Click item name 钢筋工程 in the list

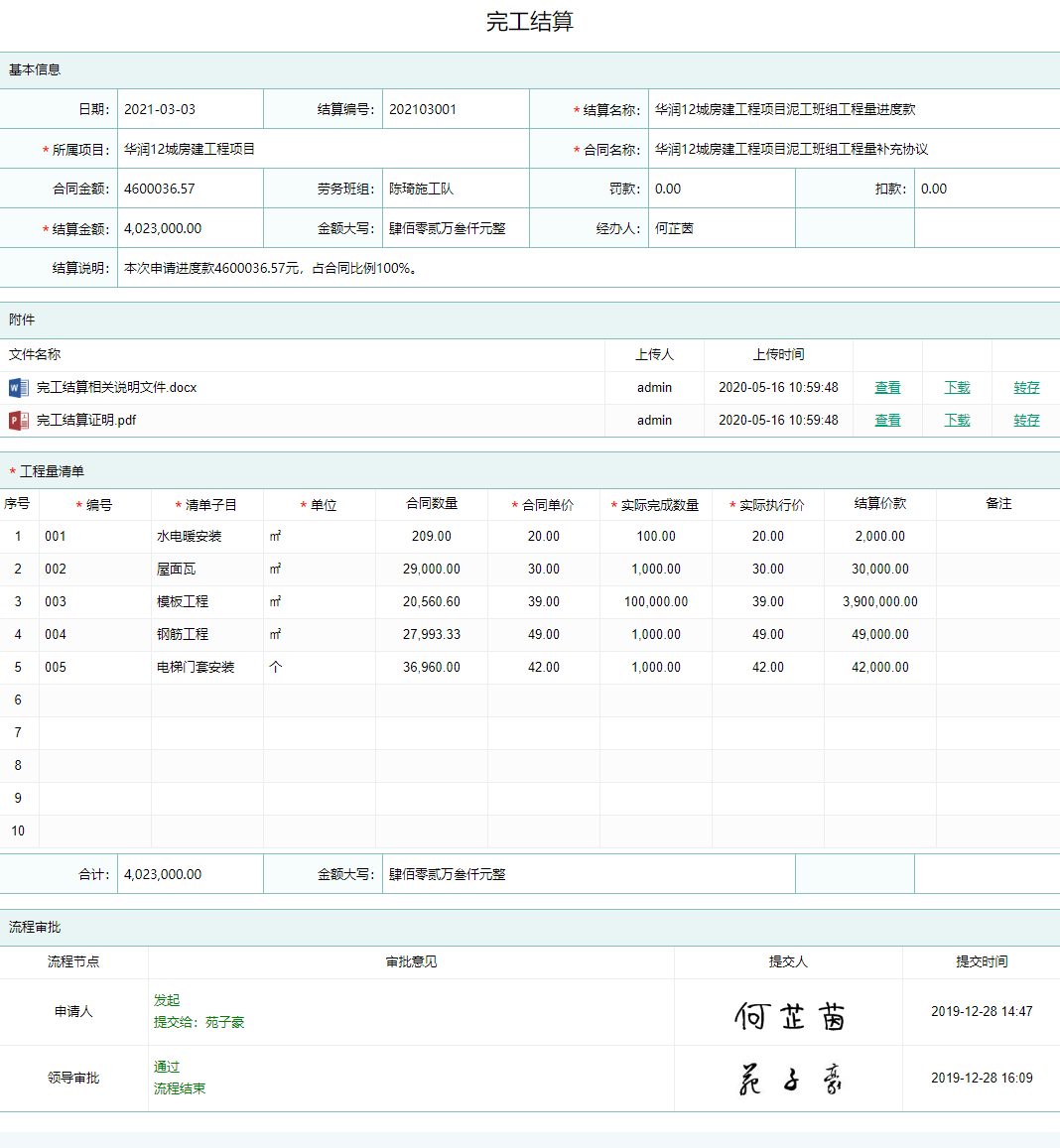point(183,634)
